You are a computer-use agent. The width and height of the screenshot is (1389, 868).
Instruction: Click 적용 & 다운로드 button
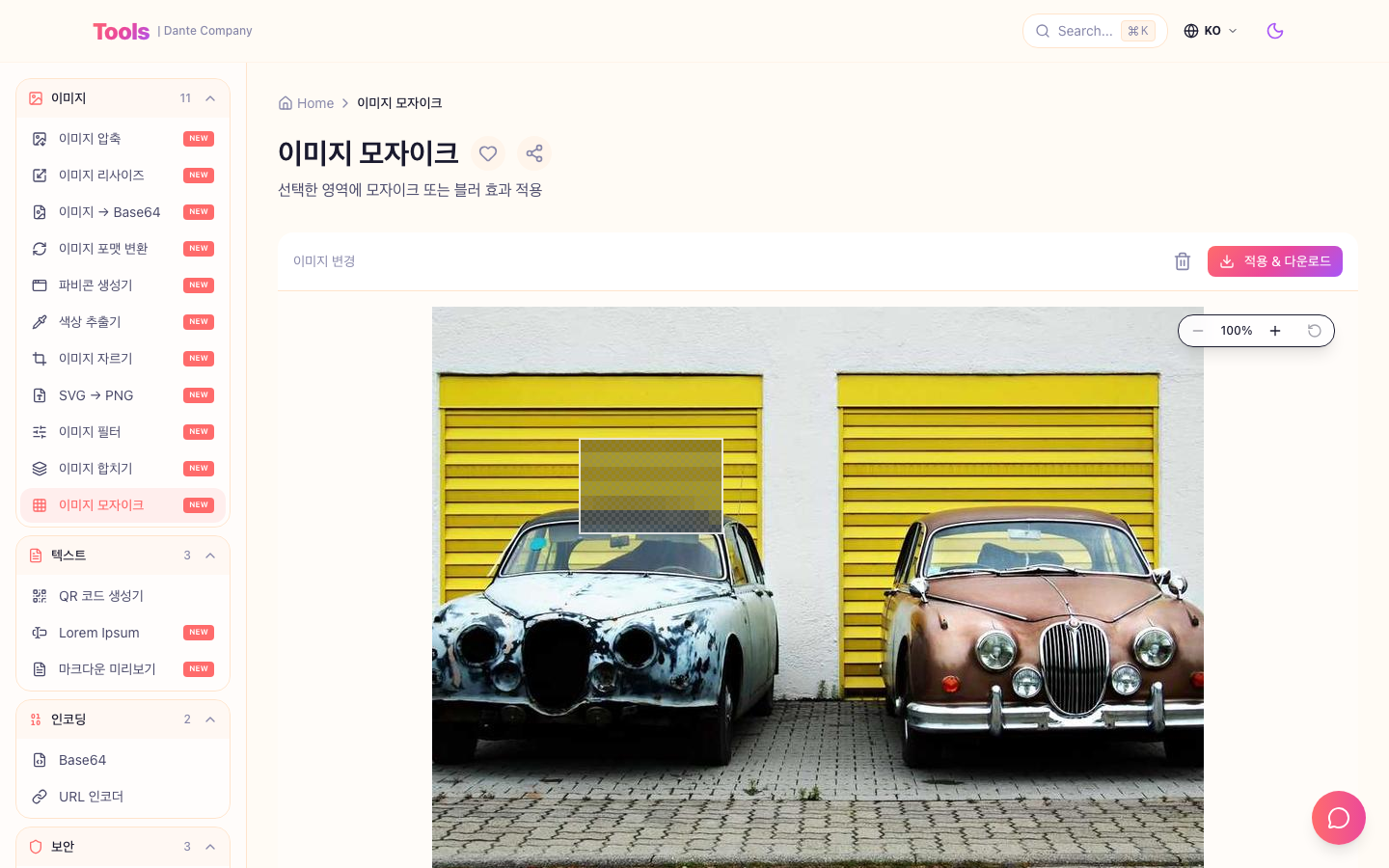point(1275,261)
